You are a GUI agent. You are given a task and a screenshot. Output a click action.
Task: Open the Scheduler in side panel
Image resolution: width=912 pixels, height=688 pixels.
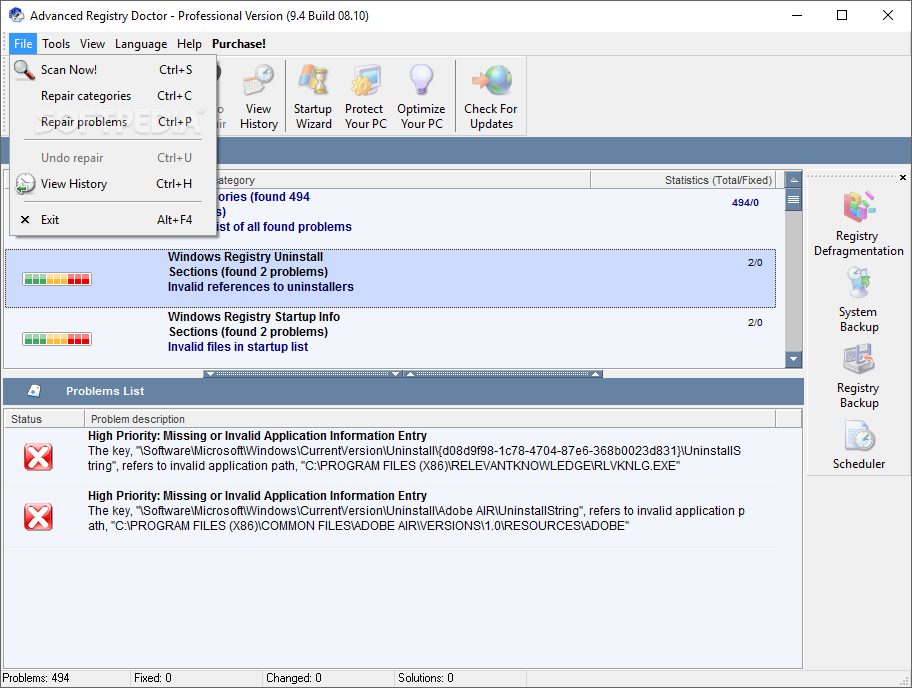point(858,445)
